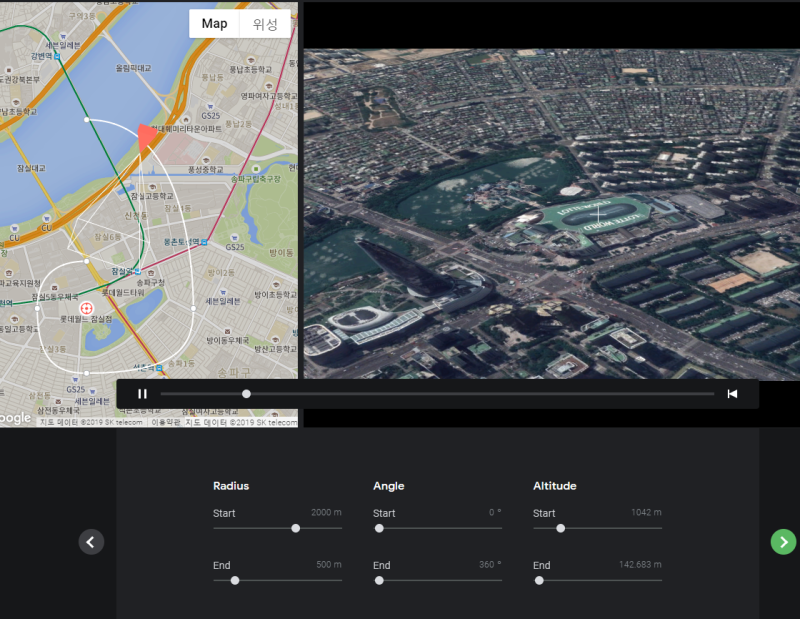
Task: Go to the previous step arrow
Action: pos(91,541)
